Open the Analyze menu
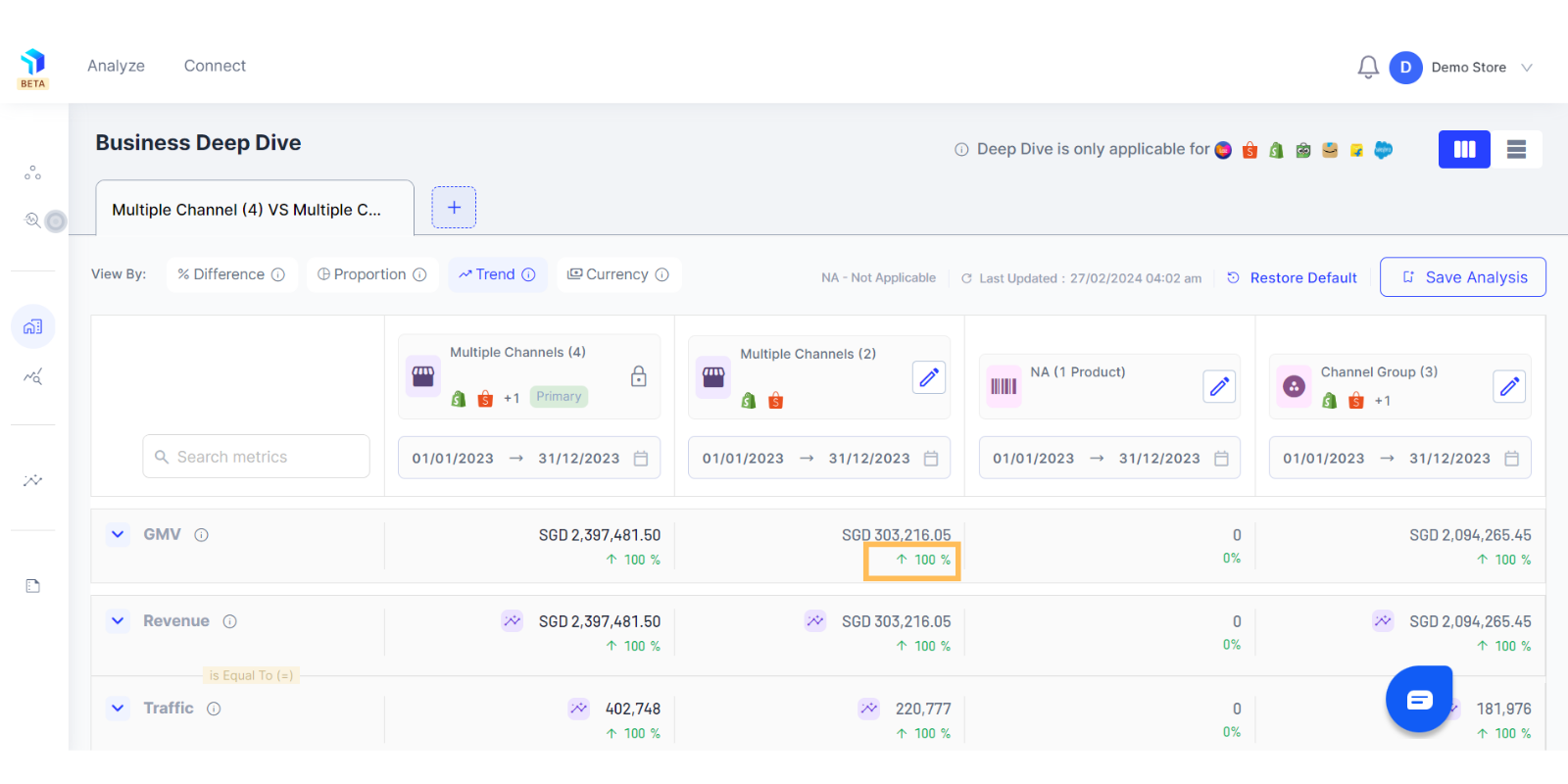The image size is (1568, 784). 116,66
